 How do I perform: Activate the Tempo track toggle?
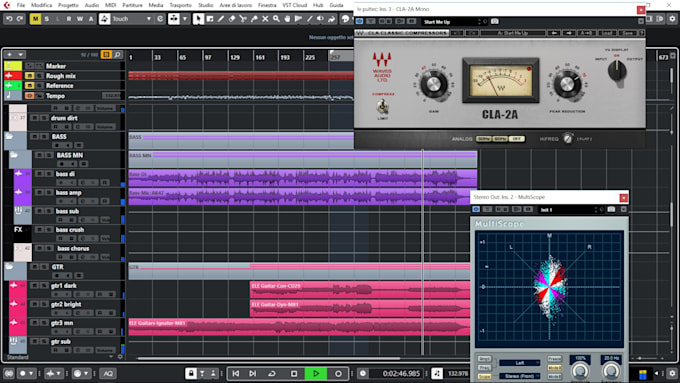click(29, 95)
